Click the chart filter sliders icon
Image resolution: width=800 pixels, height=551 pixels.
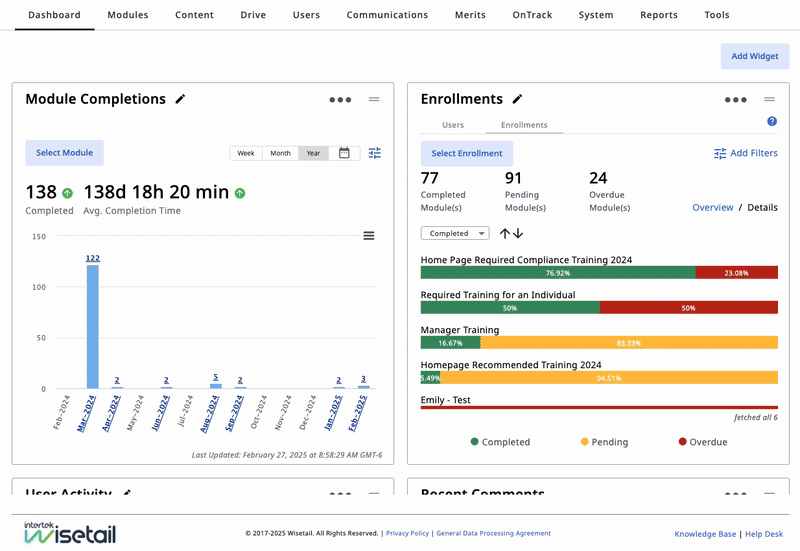coord(375,153)
